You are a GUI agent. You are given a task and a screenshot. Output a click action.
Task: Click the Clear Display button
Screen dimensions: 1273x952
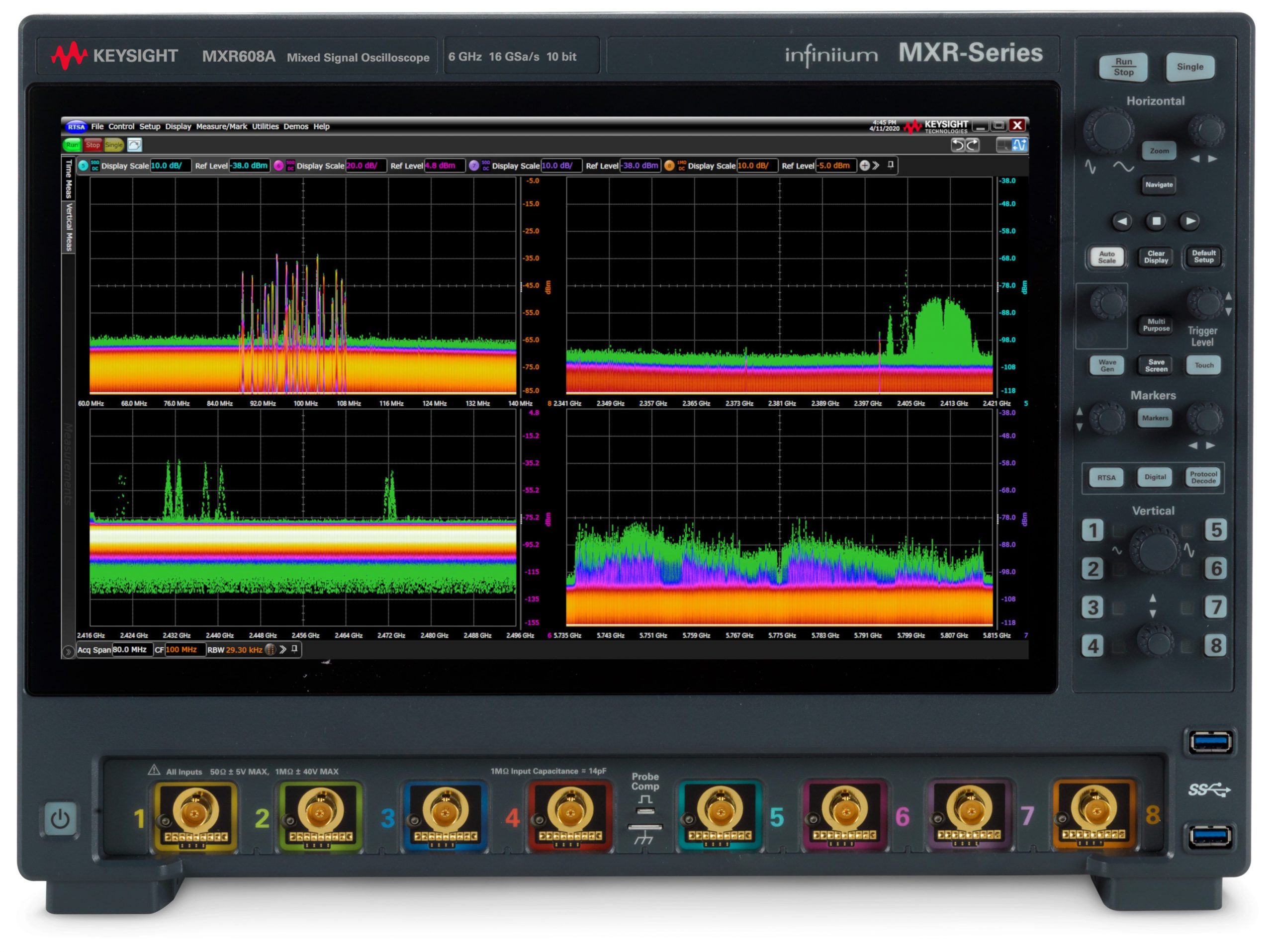(x=1155, y=261)
